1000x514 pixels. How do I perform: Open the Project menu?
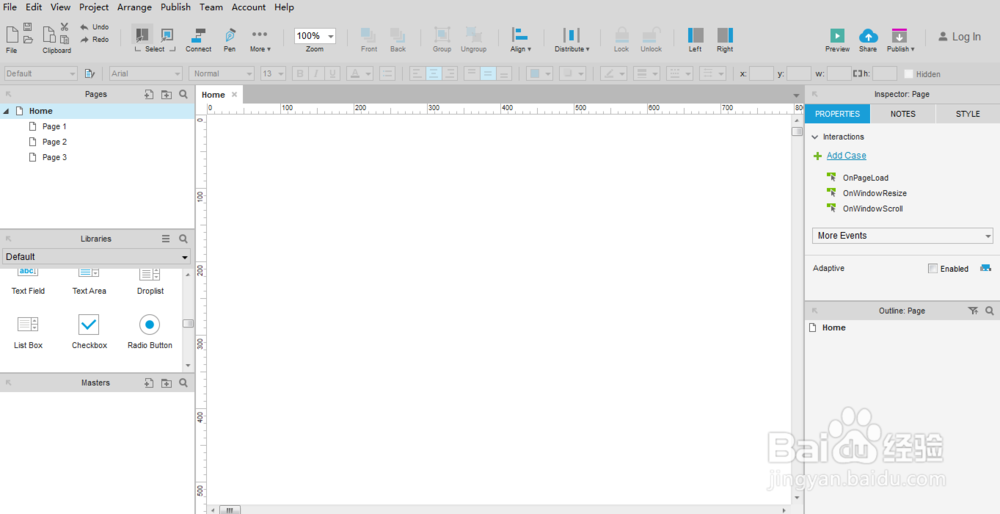(x=94, y=7)
